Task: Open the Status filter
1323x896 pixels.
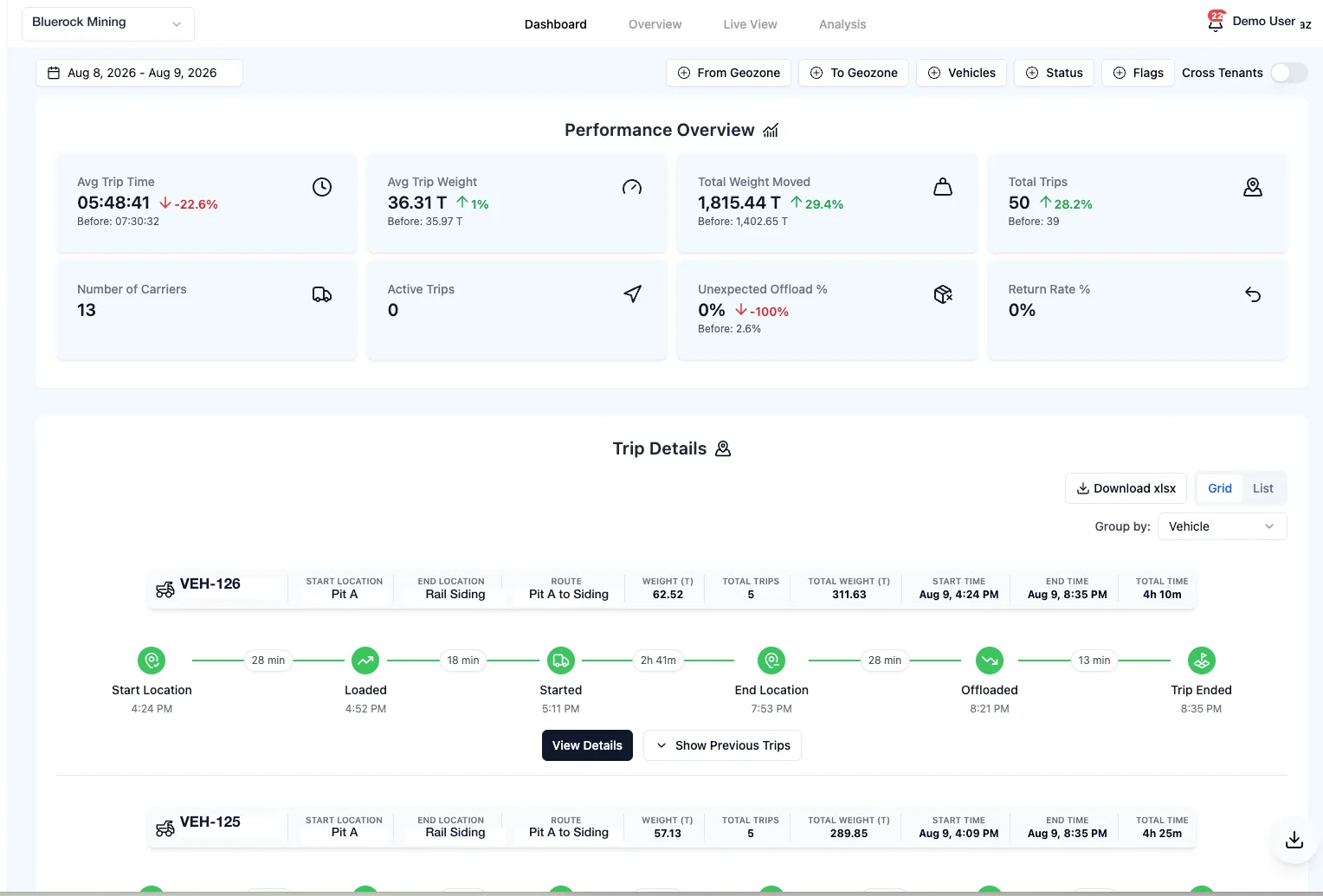Action: (1054, 73)
